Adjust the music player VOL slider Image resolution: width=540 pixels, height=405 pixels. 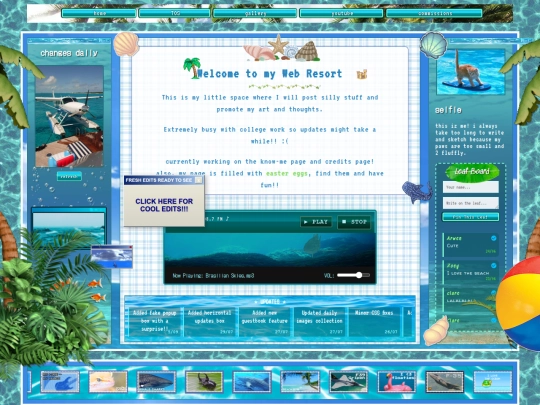354,275
